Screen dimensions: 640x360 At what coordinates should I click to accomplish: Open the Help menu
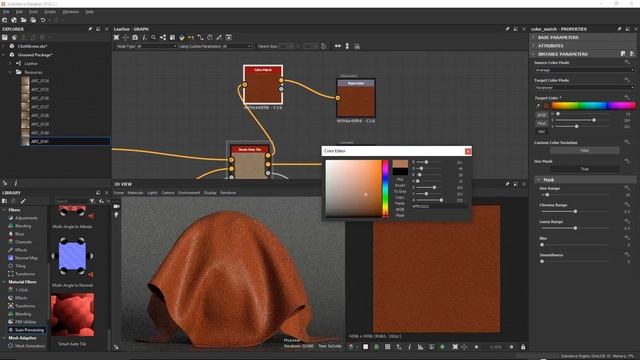89,12
